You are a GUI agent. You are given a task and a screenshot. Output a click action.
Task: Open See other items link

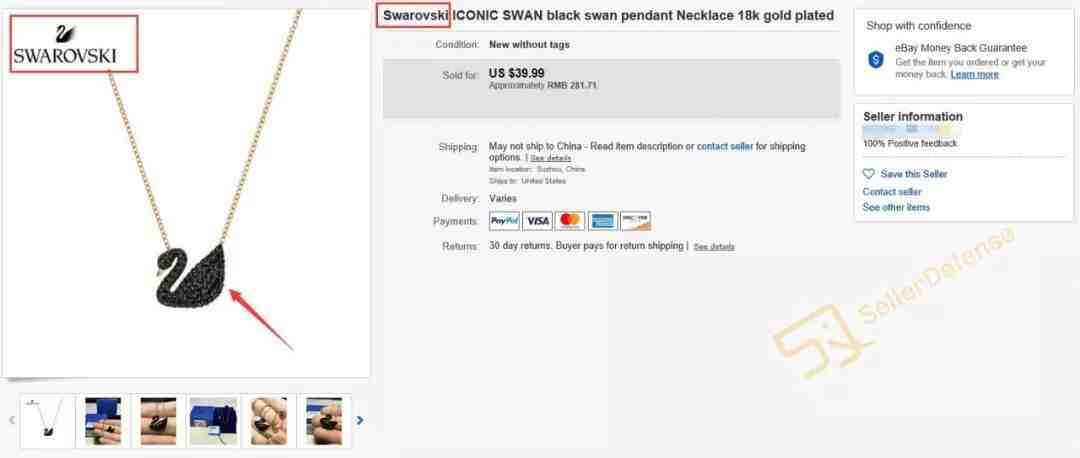(896, 207)
